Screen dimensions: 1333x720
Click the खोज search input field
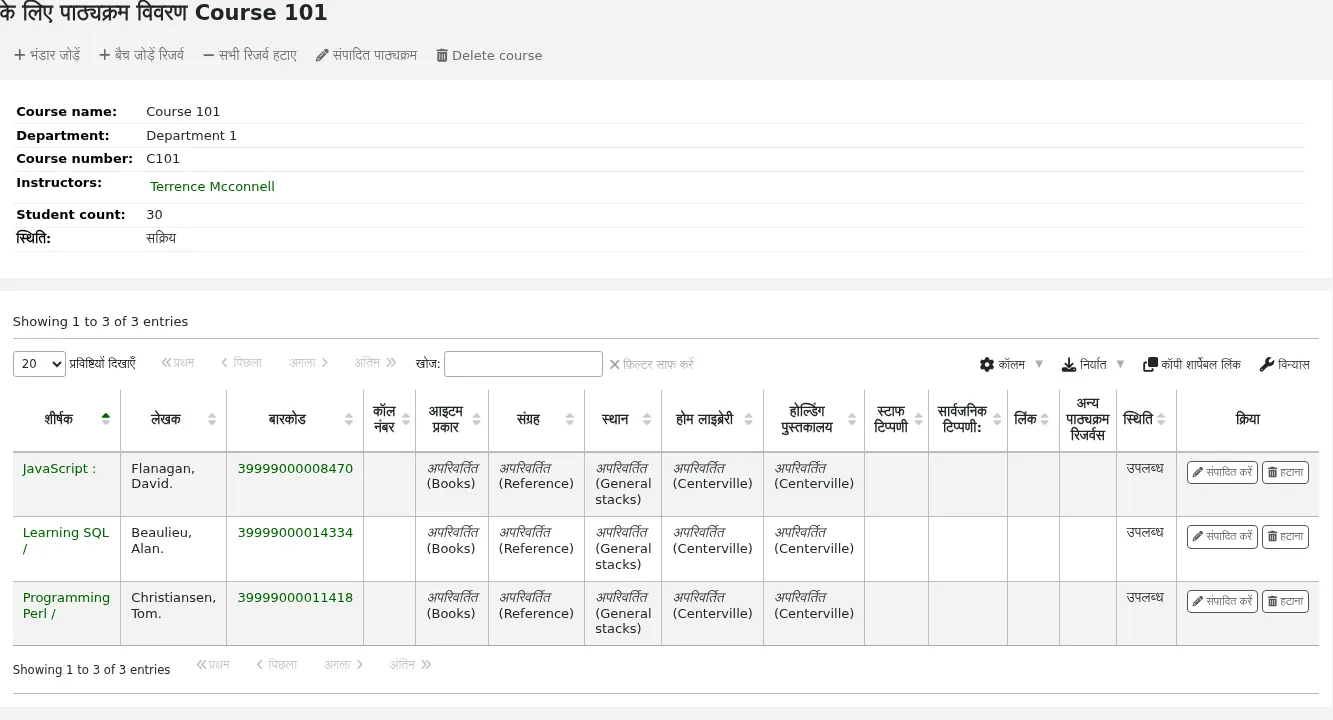pyautogui.click(x=523, y=364)
